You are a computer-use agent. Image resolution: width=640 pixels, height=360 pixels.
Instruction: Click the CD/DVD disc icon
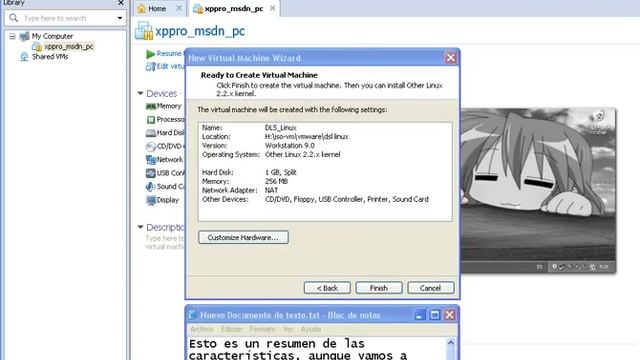click(151, 146)
